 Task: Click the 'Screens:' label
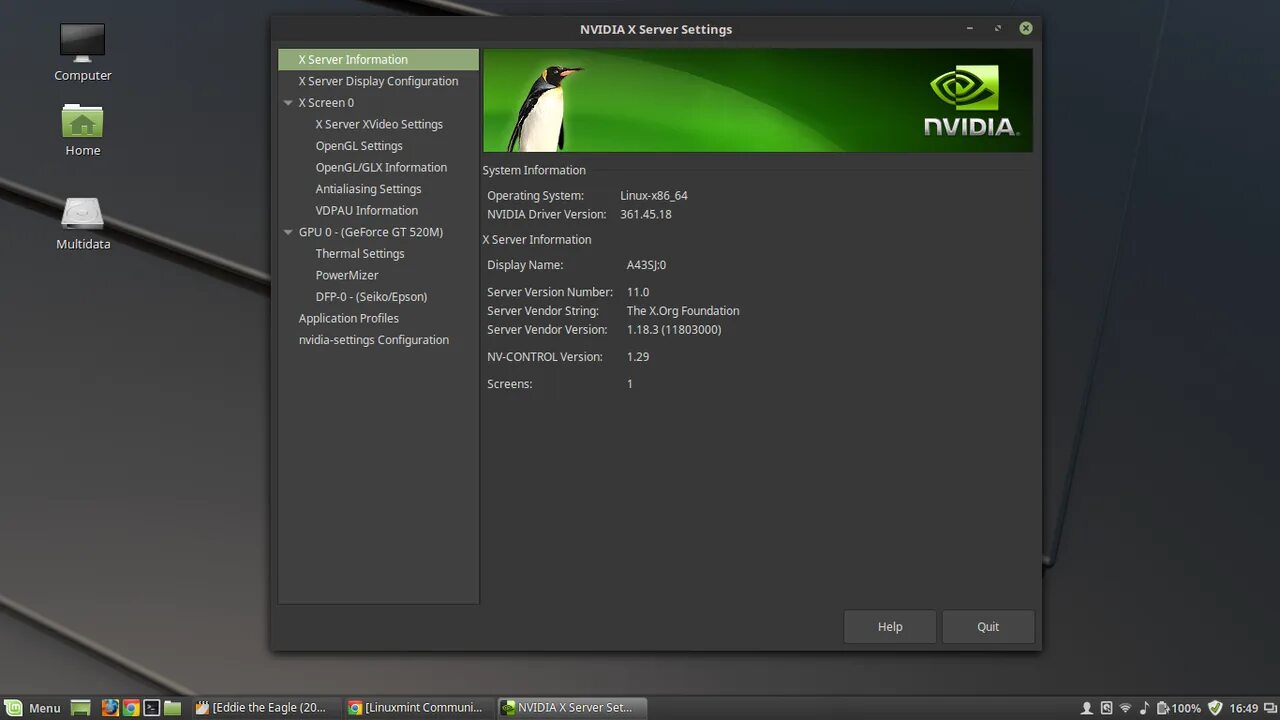pos(510,384)
